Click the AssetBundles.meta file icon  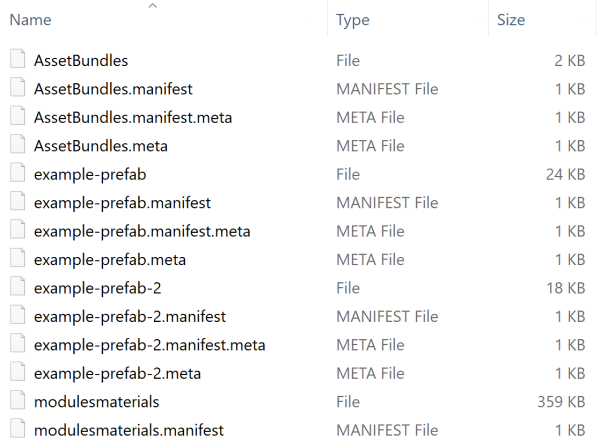17,146
